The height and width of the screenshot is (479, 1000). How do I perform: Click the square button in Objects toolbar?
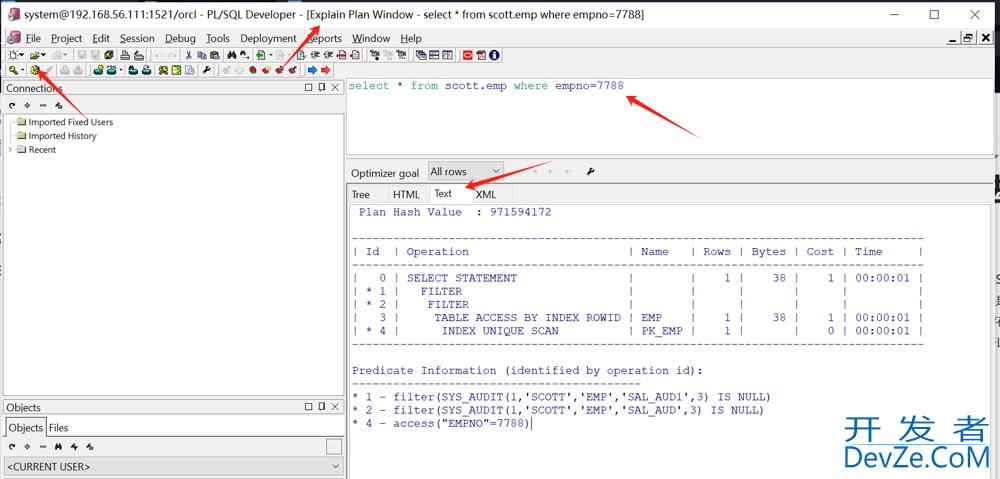point(334,446)
